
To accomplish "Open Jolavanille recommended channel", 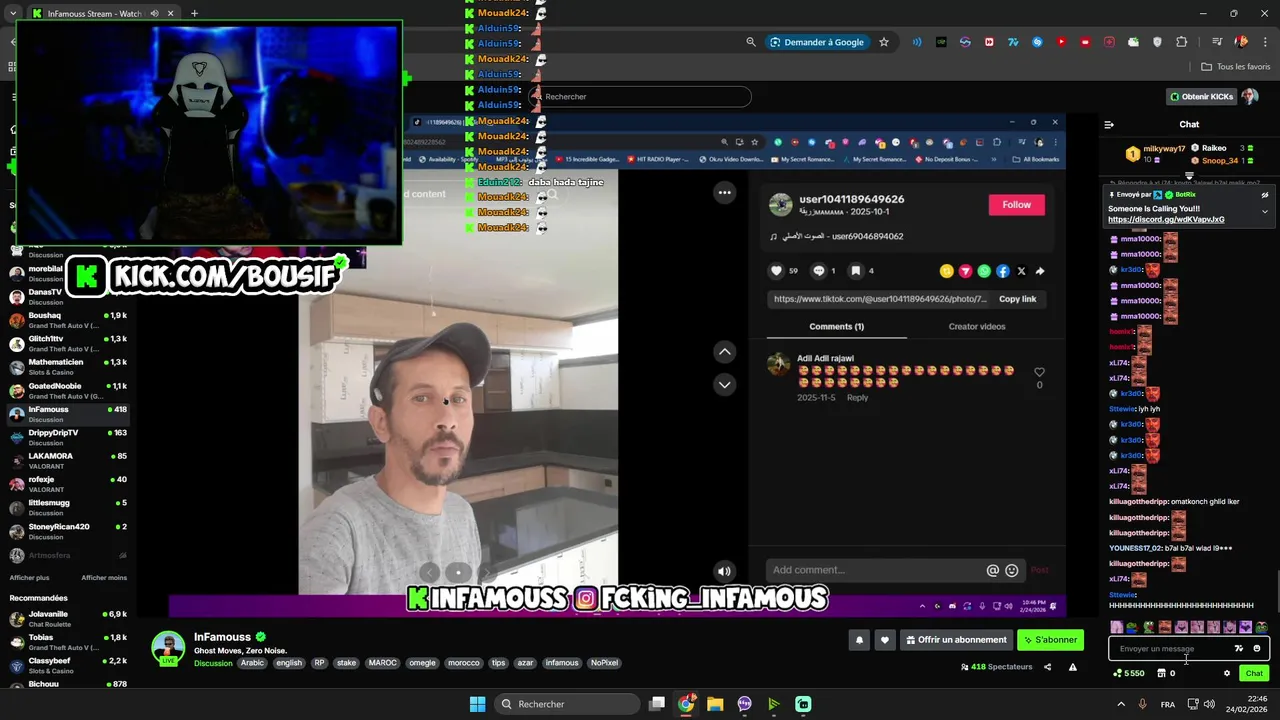I will [x=68, y=618].
